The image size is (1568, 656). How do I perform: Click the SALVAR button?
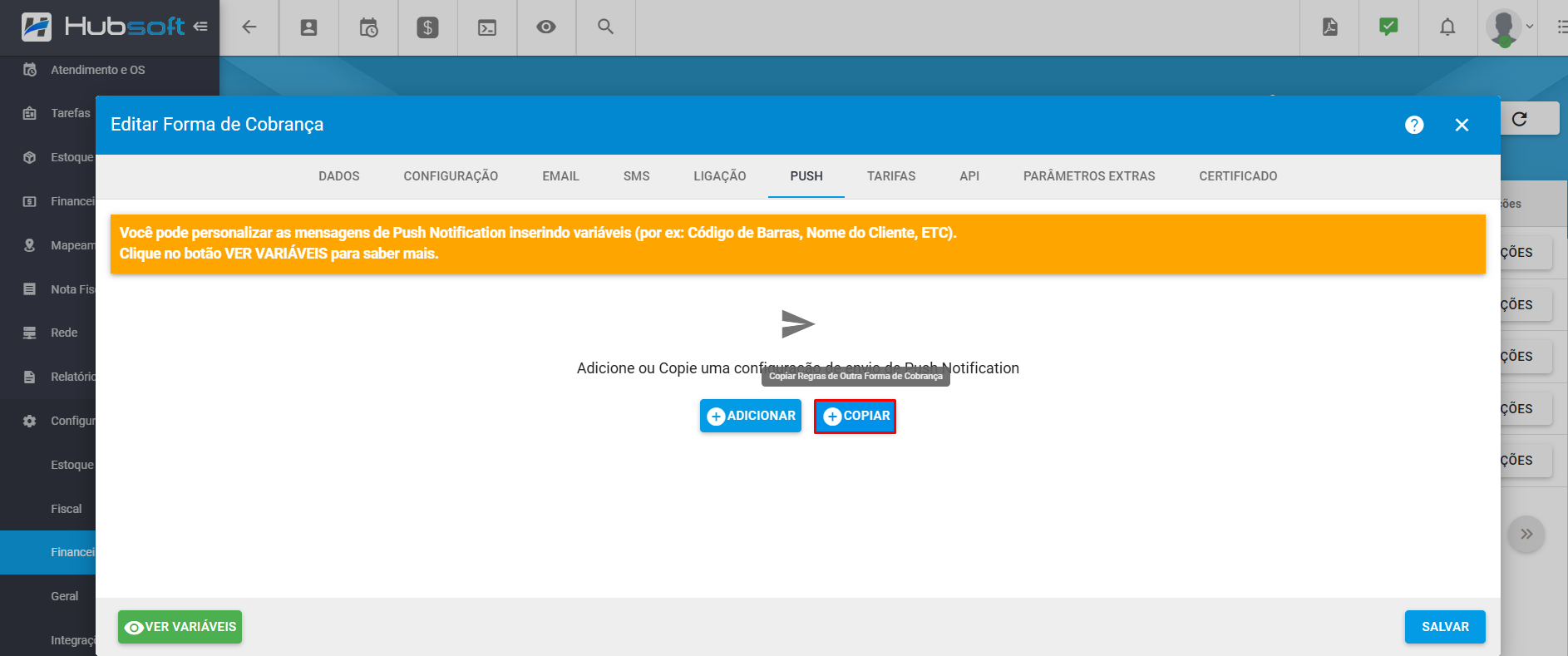(1445, 627)
